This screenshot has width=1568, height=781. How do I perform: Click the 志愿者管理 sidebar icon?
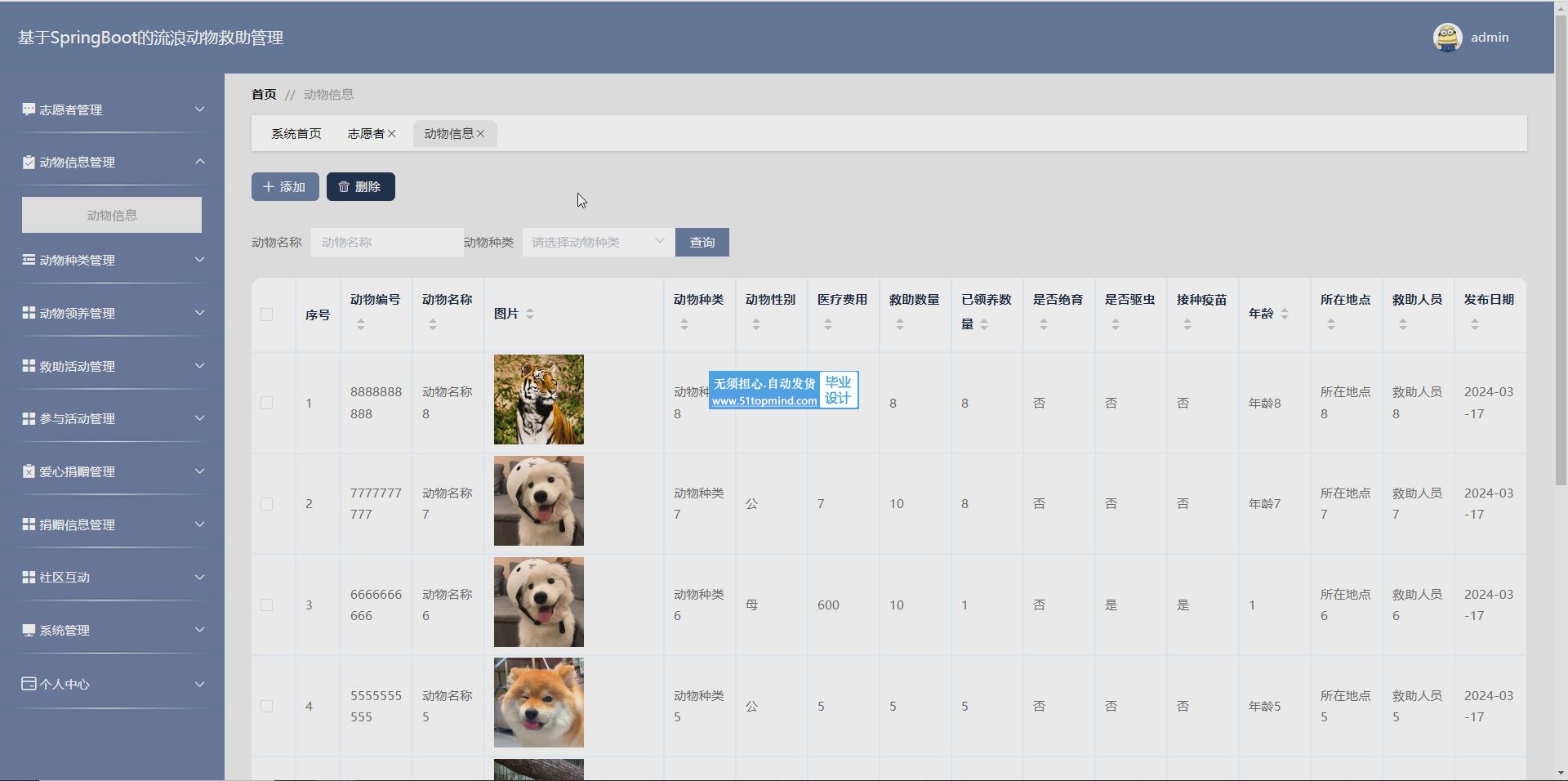(29, 109)
